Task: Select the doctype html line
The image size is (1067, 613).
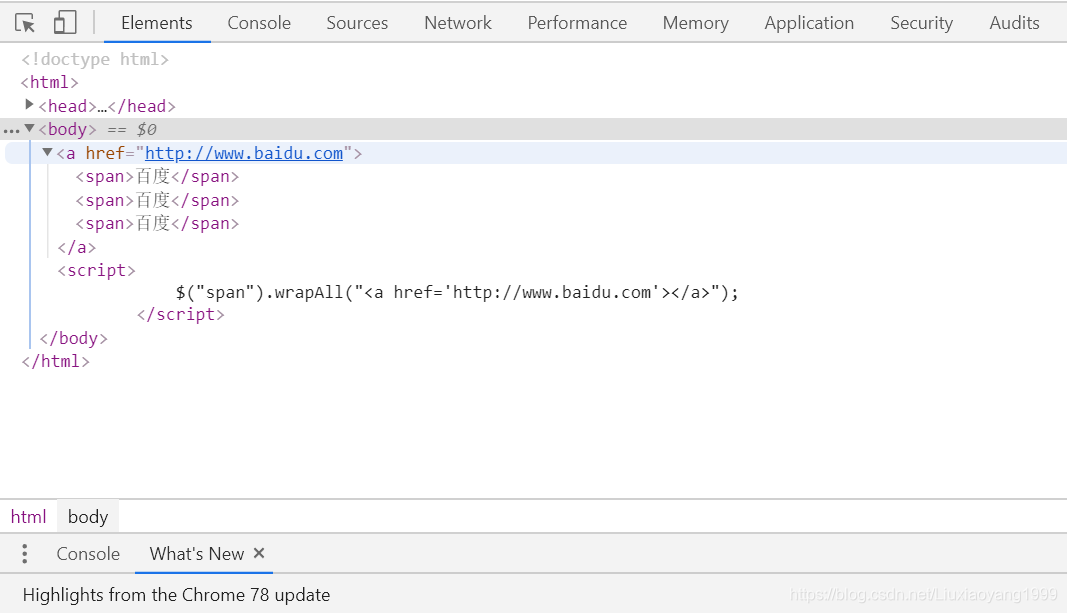Action: [95, 59]
